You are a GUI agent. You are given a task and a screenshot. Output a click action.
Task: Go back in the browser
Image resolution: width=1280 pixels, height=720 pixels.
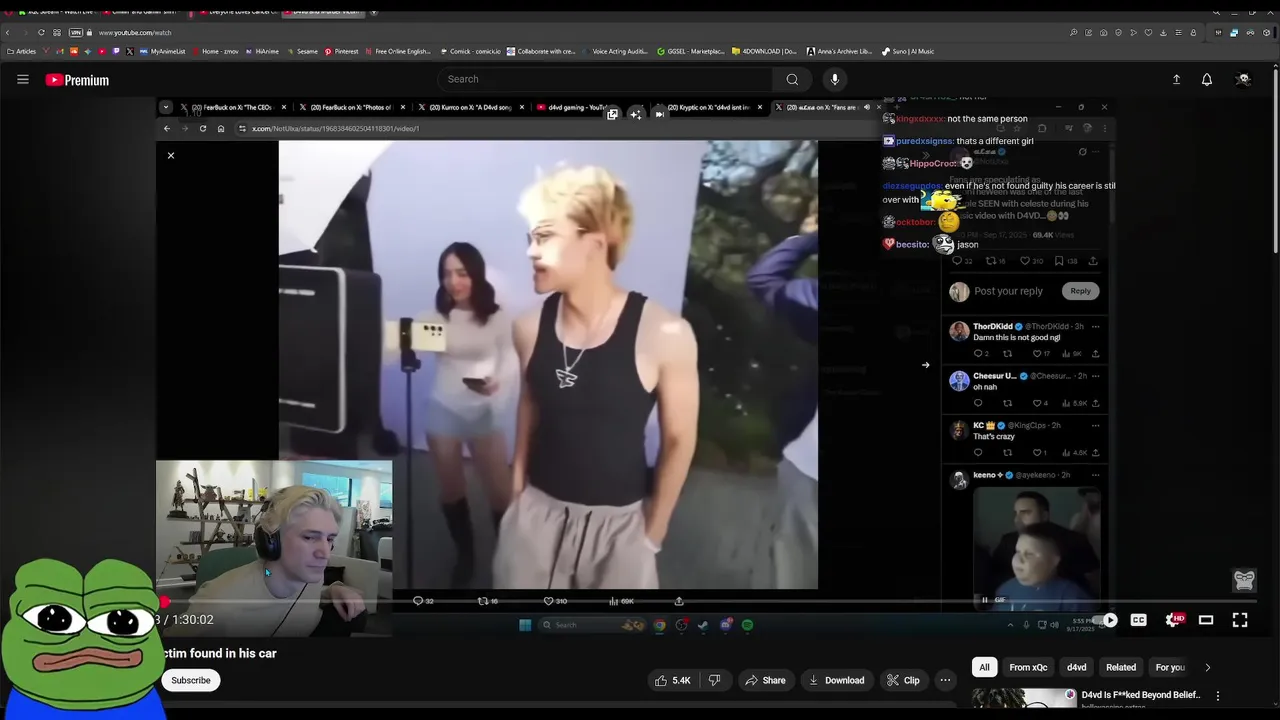(x=8, y=32)
